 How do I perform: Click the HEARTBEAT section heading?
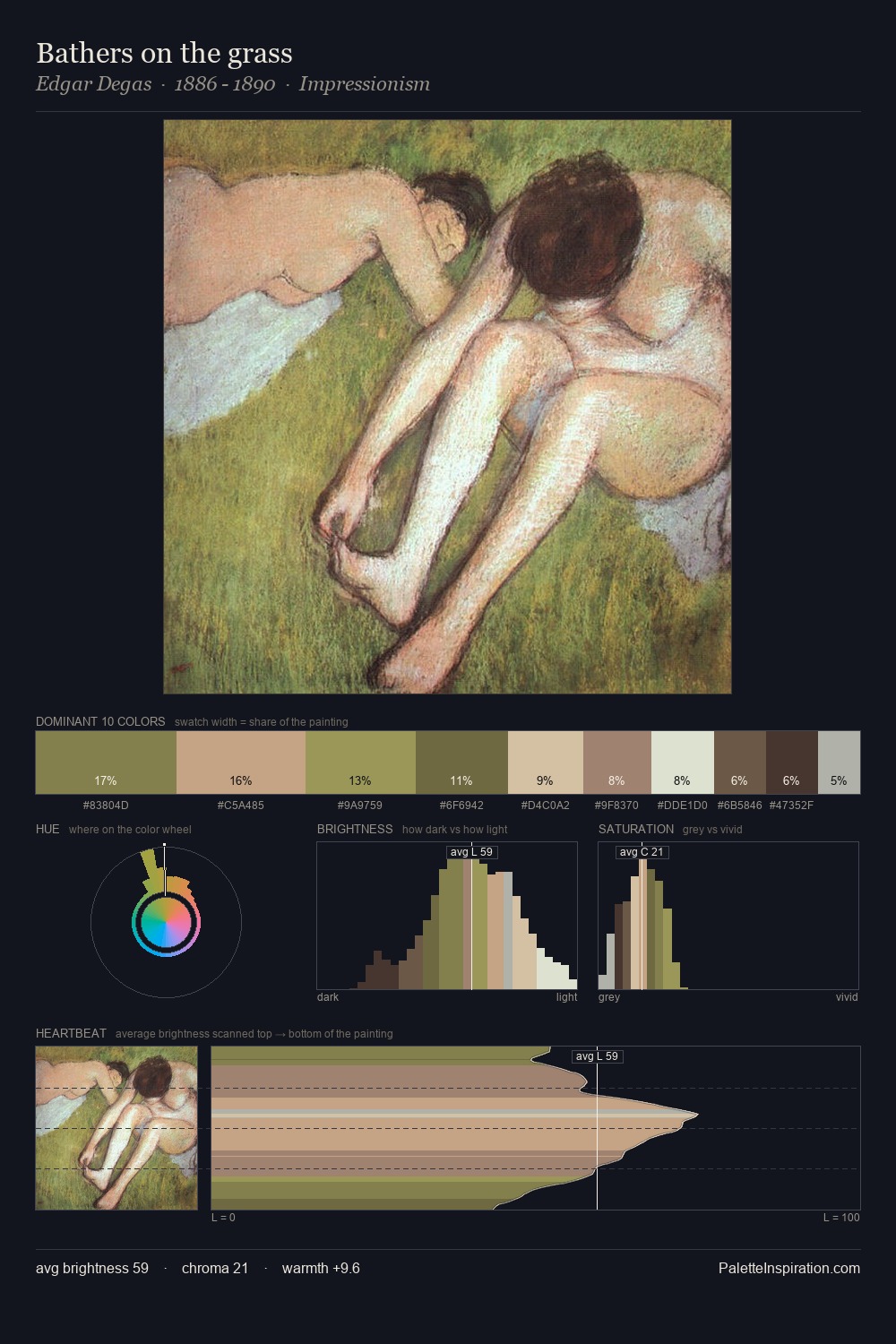[x=71, y=1033]
